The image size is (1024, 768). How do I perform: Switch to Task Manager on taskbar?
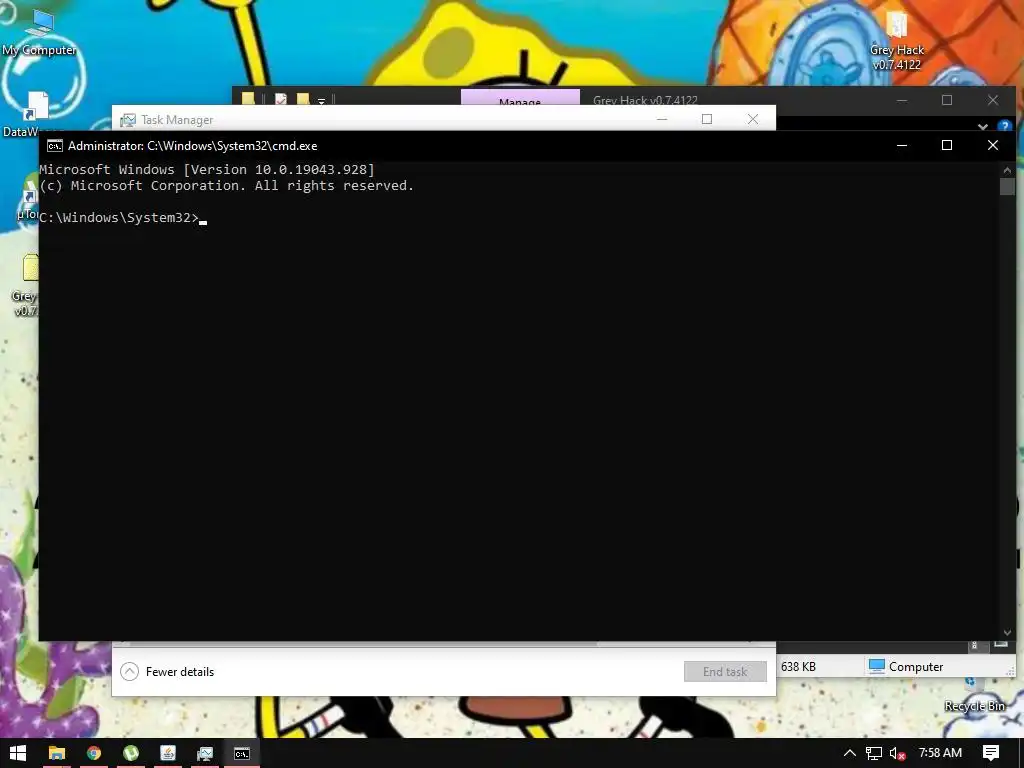pos(205,753)
